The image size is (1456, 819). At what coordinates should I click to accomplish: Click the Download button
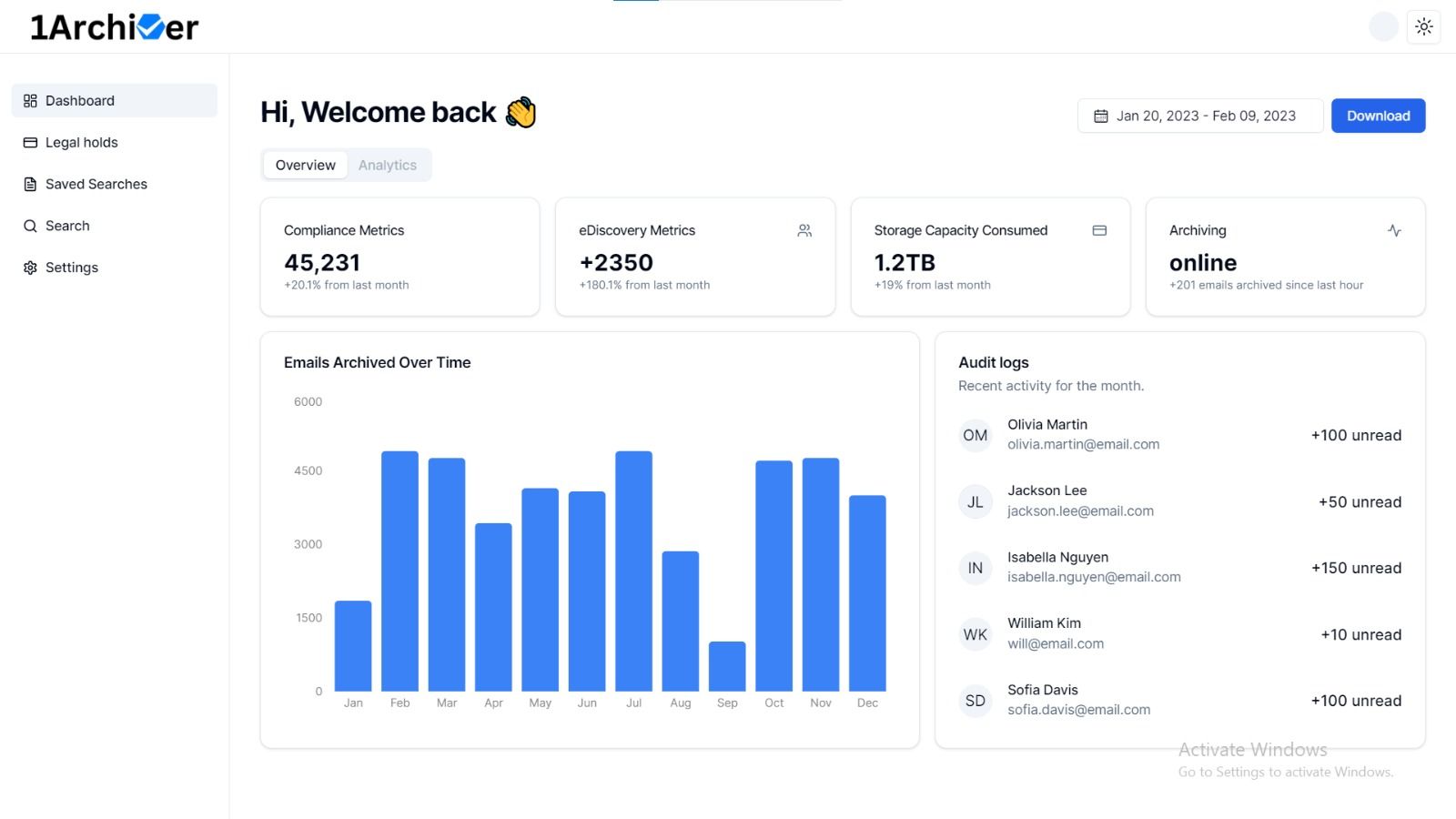(x=1378, y=116)
